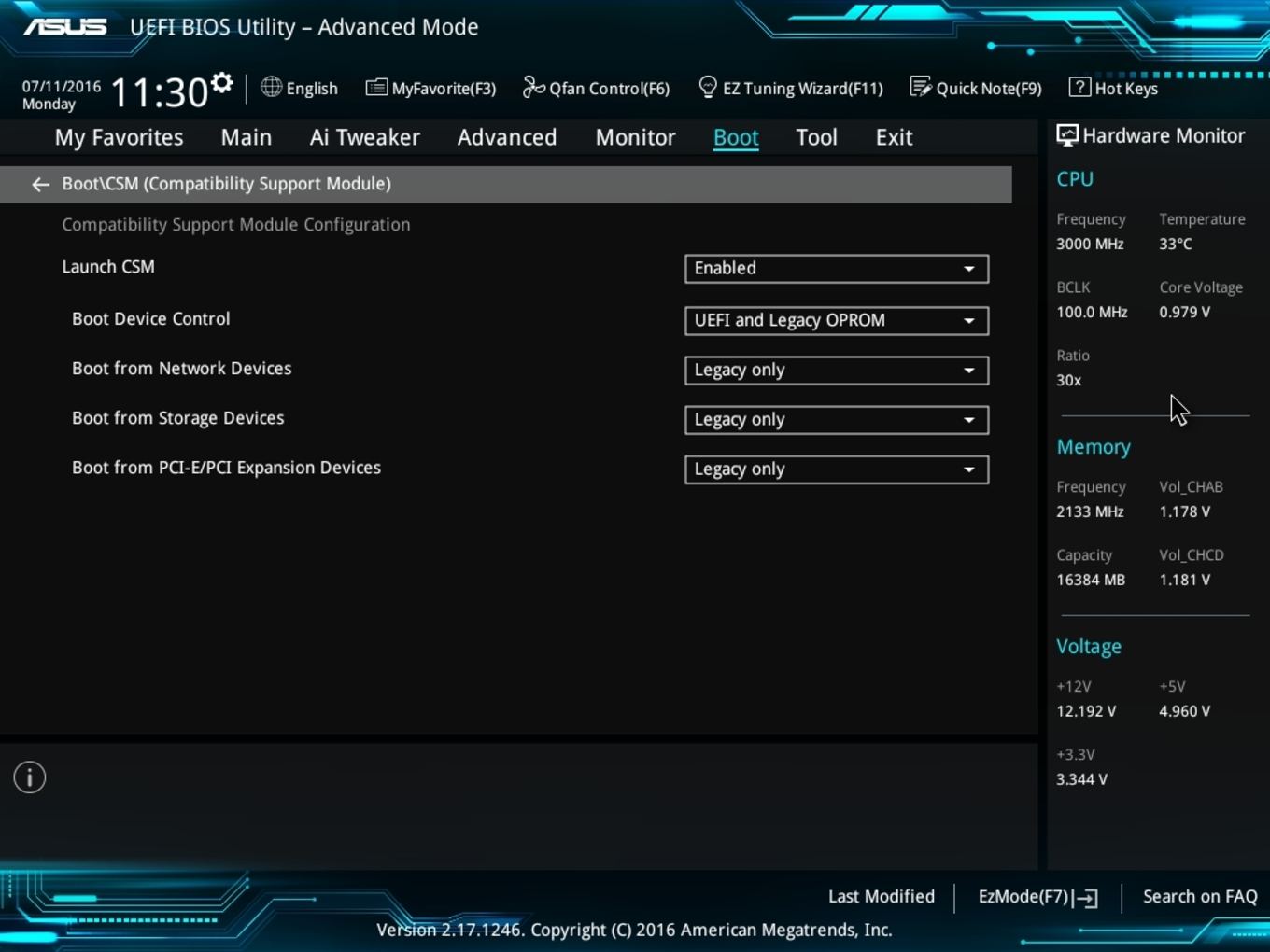Image resolution: width=1270 pixels, height=952 pixels.
Task: Switch to the Main tab
Action: (x=247, y=137)
